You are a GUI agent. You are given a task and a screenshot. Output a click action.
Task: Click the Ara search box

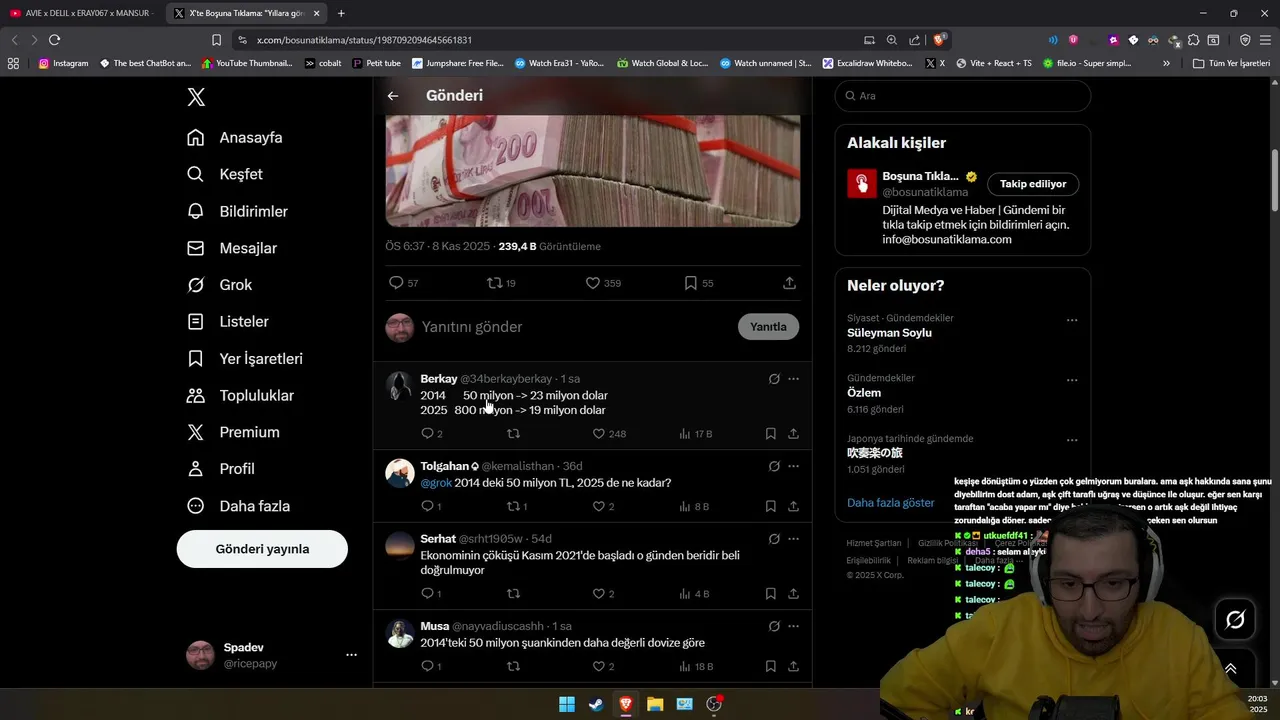click(962, 96)
